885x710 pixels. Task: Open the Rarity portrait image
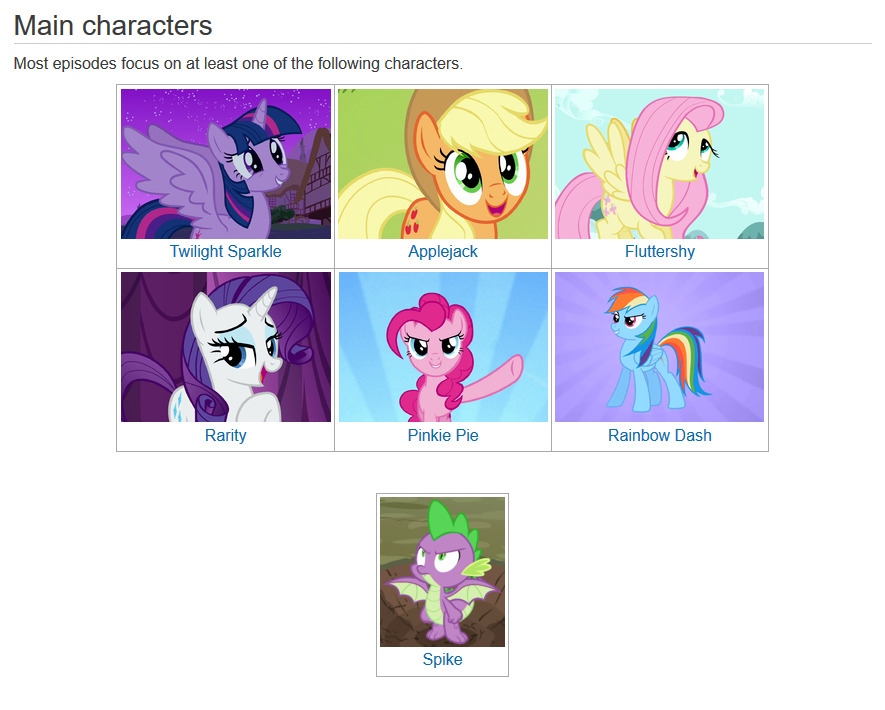(226, 347)
